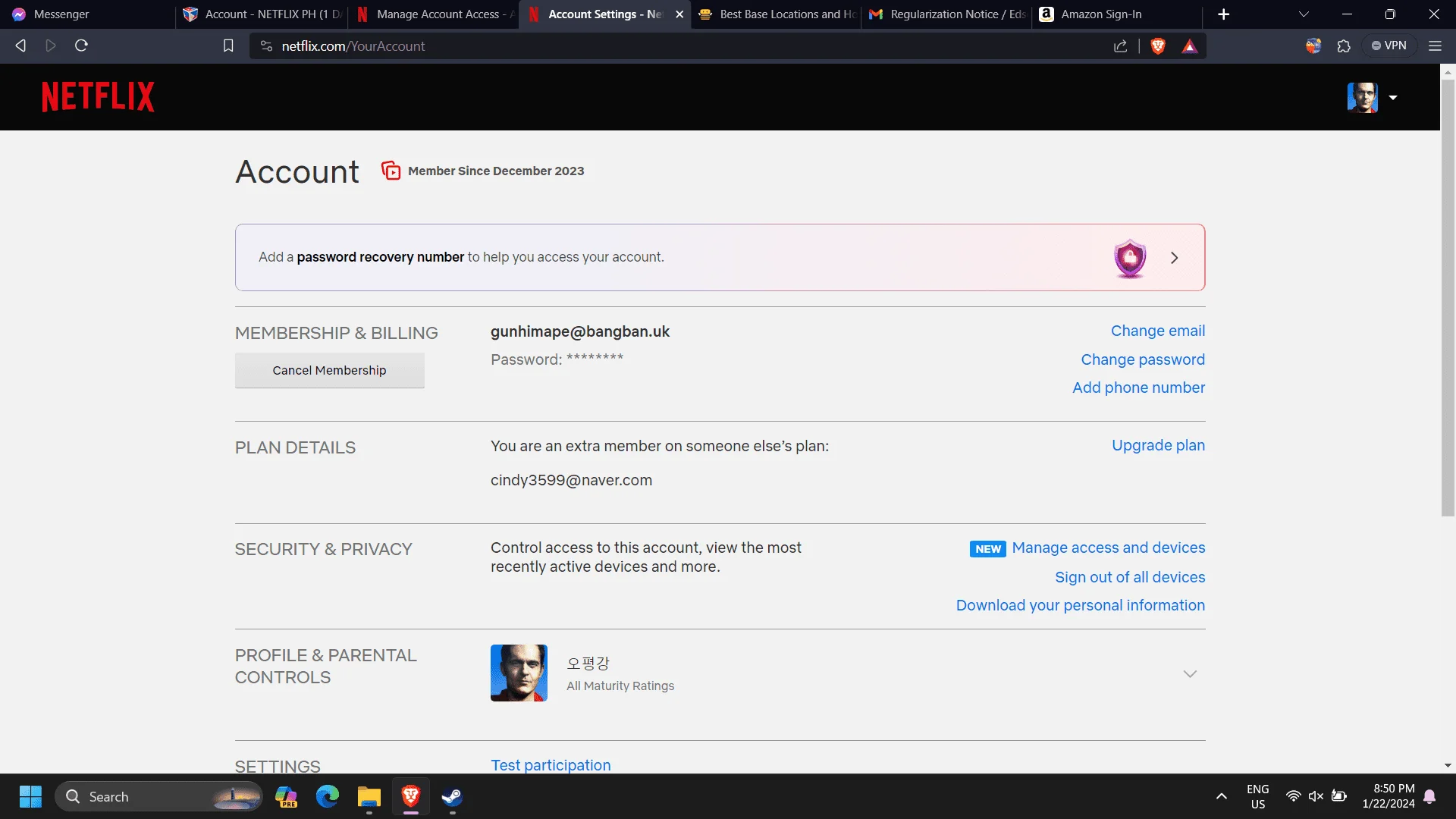View site information icon in address bar

pyautogui.click(x=266, y=46)
